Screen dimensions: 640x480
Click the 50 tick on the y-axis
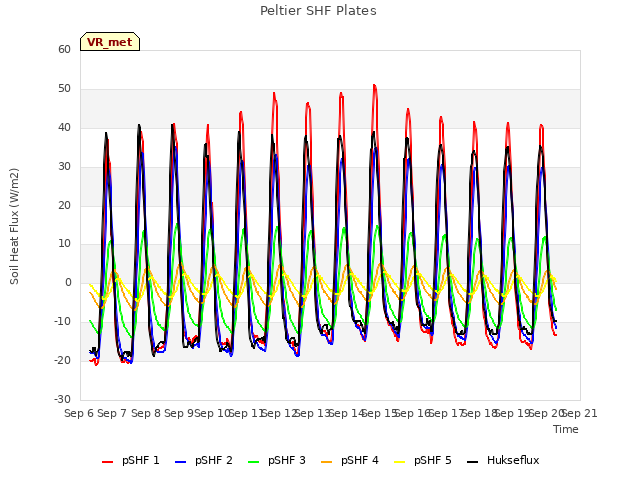pos(64,89)
